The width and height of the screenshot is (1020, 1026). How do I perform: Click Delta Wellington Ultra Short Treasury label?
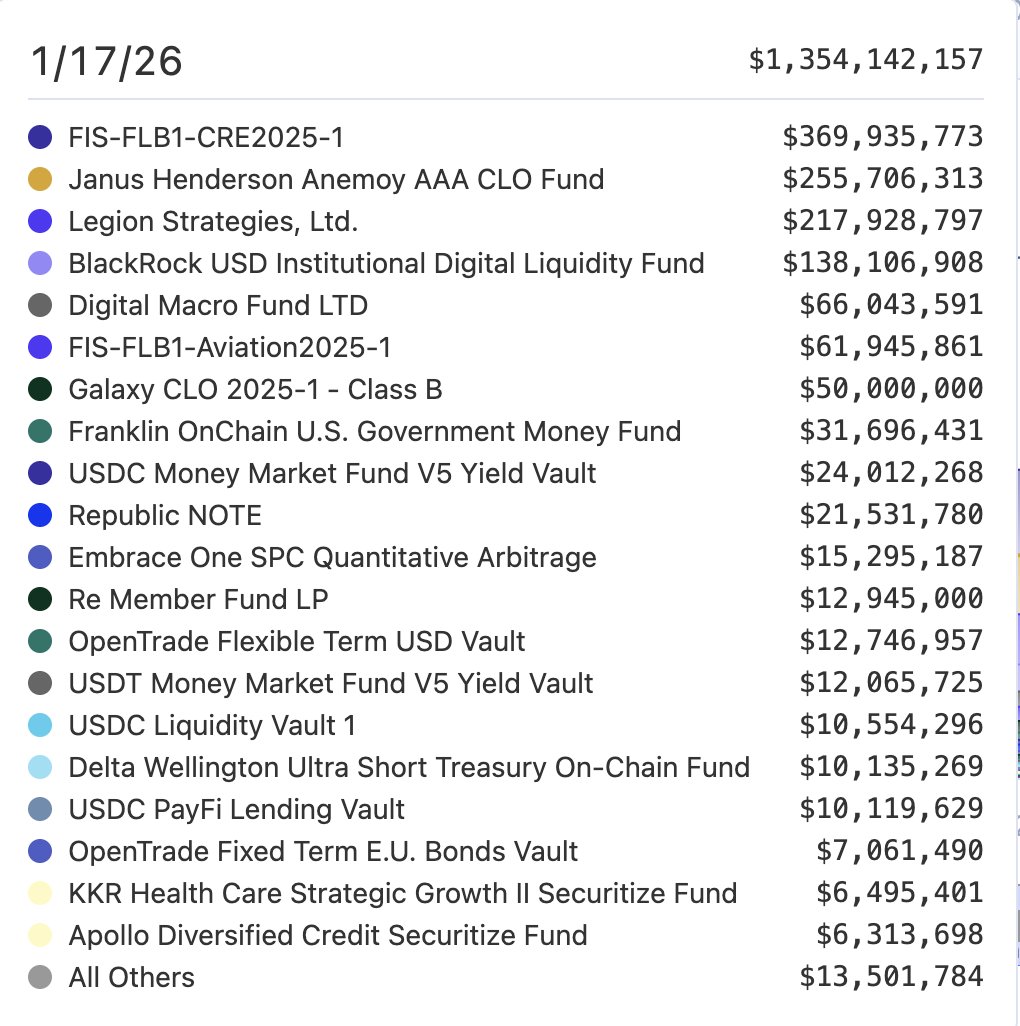[x=408, y=767]
